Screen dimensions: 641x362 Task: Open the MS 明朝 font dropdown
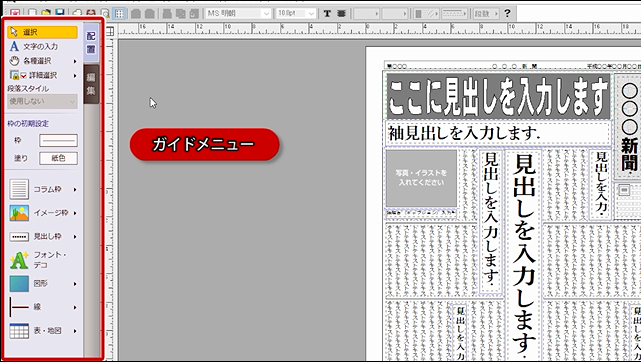tap(238, 13)
